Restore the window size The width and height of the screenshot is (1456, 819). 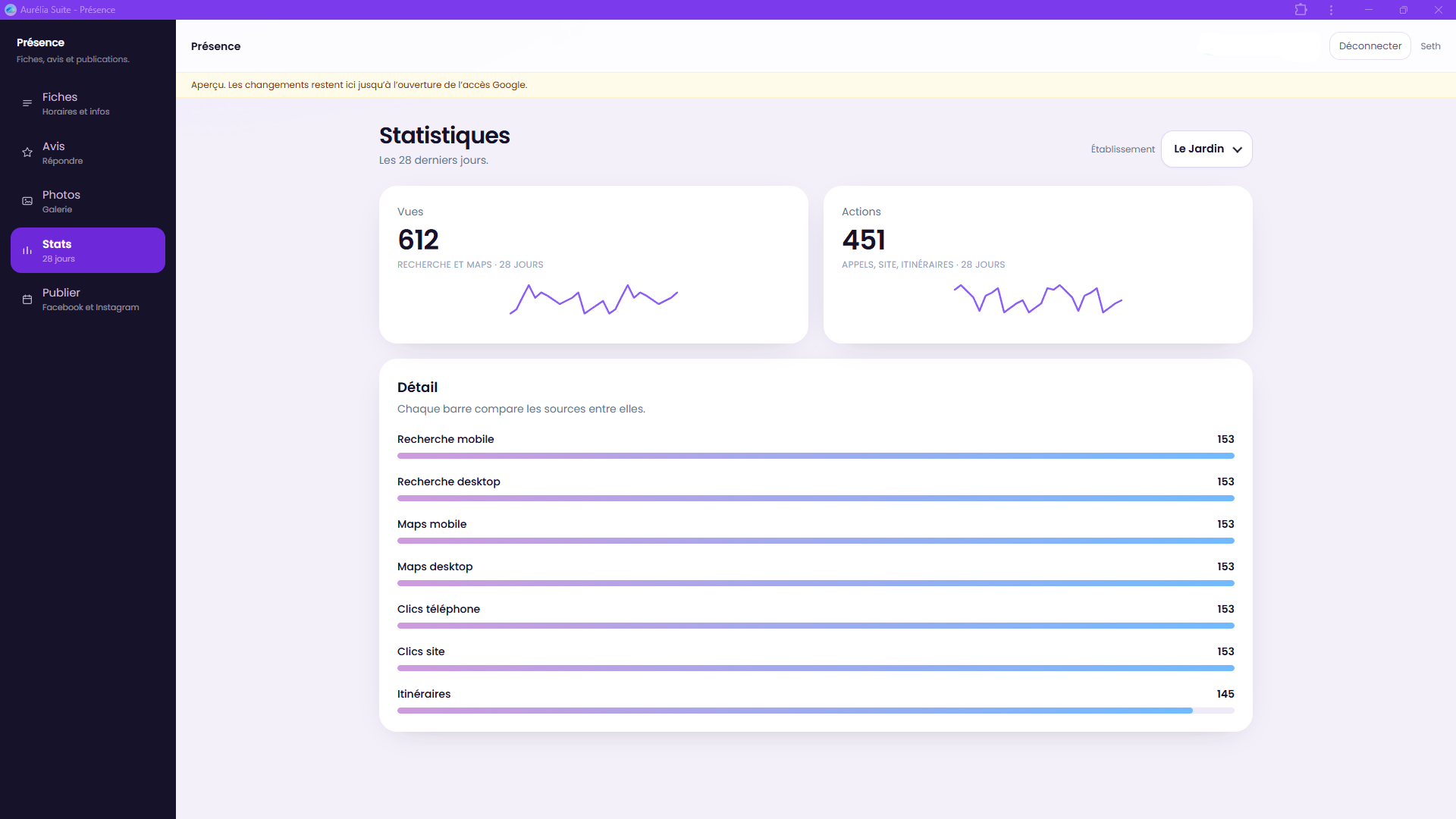pos(1404,10)
